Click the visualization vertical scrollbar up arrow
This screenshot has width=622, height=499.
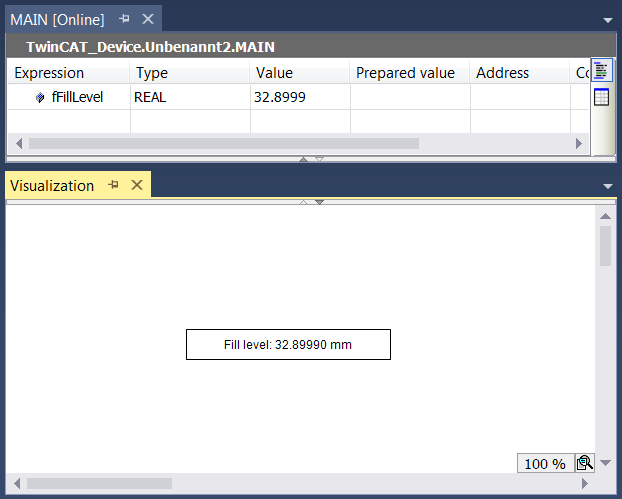pyautogui.click(x=605, y=216)
